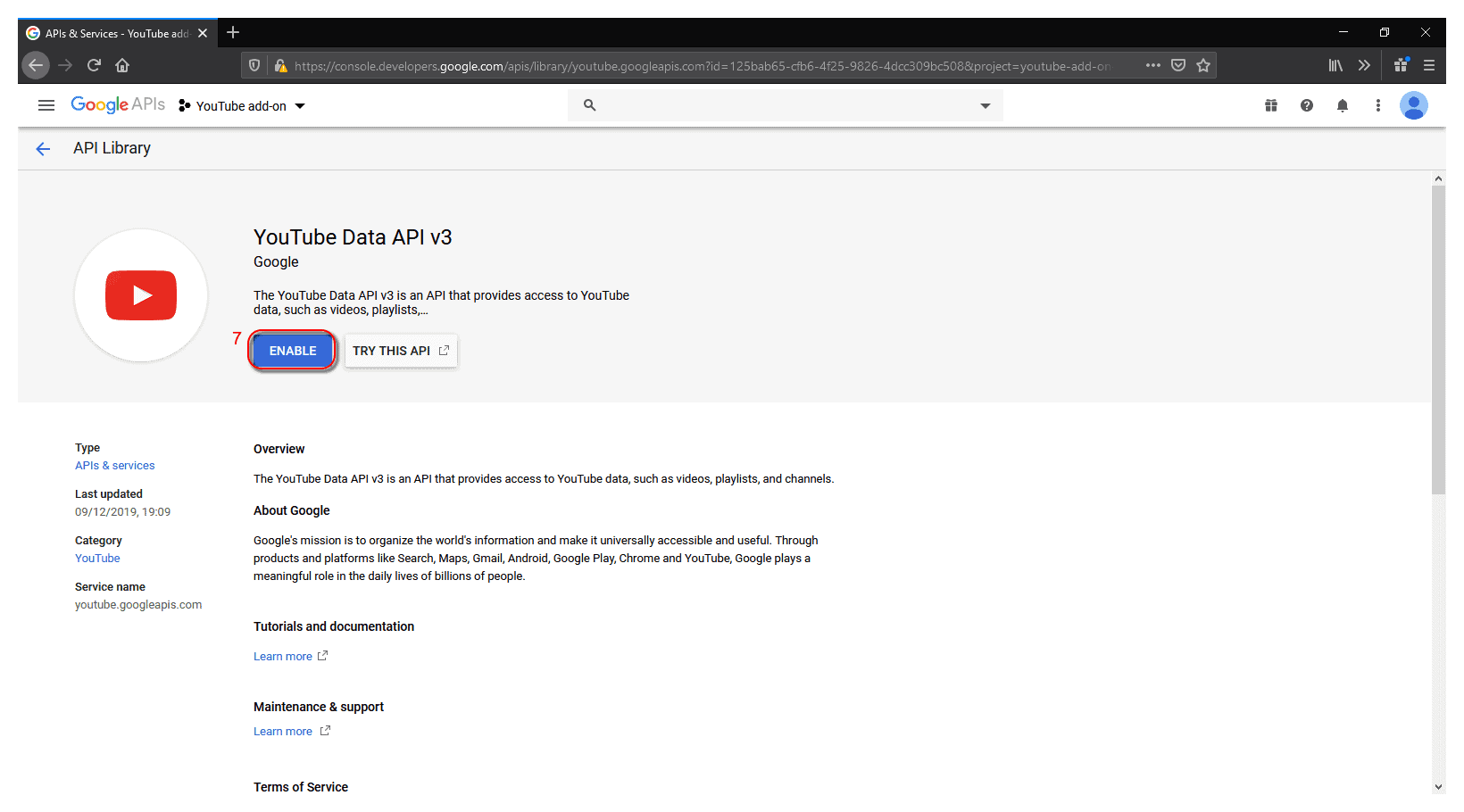Open the Firefox page actions ellipsis menu
Image resolution: width=1464 pixels, height=812 pixels.
click(1152, 65)
